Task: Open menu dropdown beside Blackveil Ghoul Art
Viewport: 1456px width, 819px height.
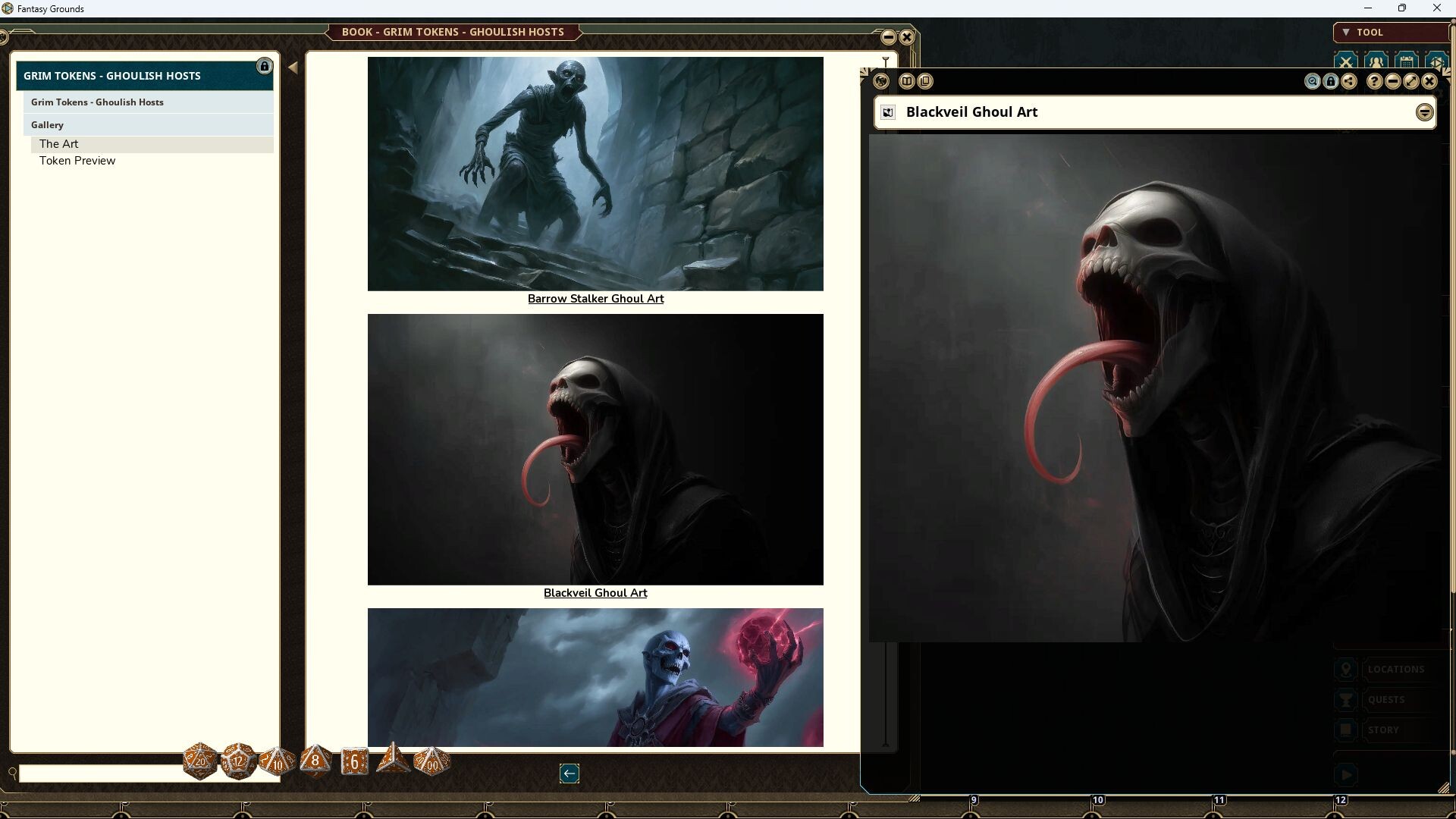Action: pos(1424,112)
